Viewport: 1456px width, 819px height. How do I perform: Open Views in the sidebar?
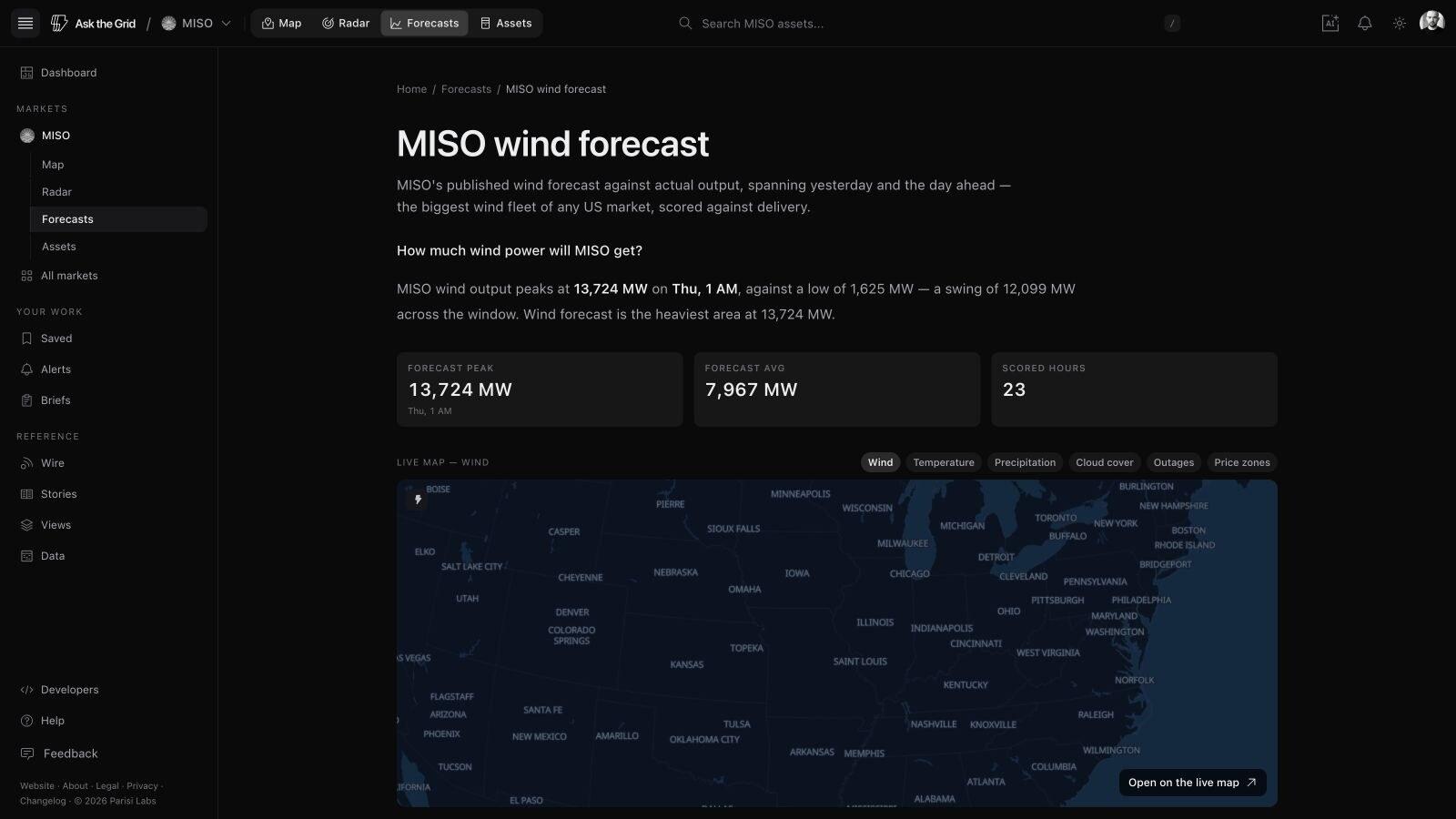109,525
